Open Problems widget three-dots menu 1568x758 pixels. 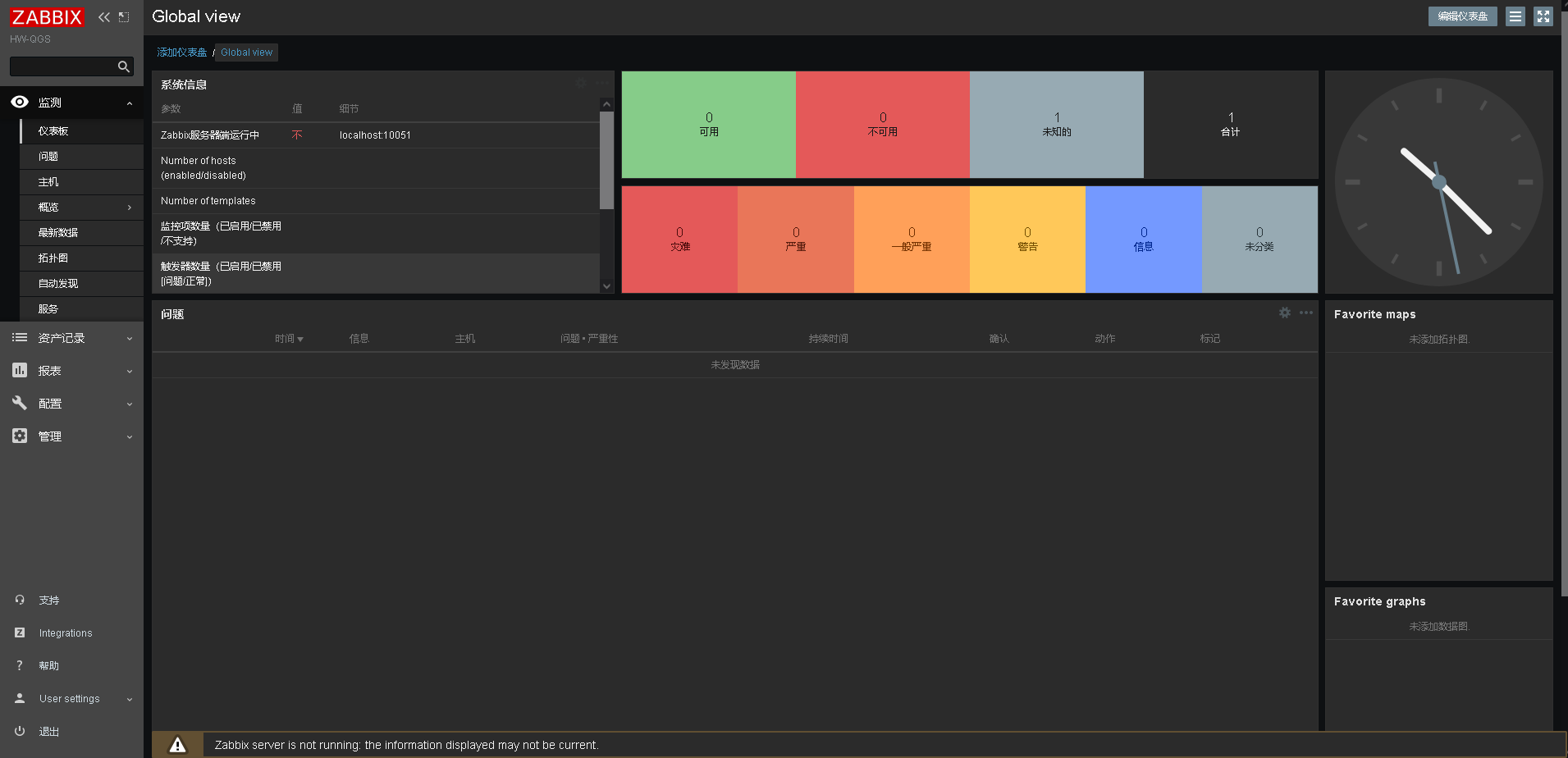point(1306,313)
